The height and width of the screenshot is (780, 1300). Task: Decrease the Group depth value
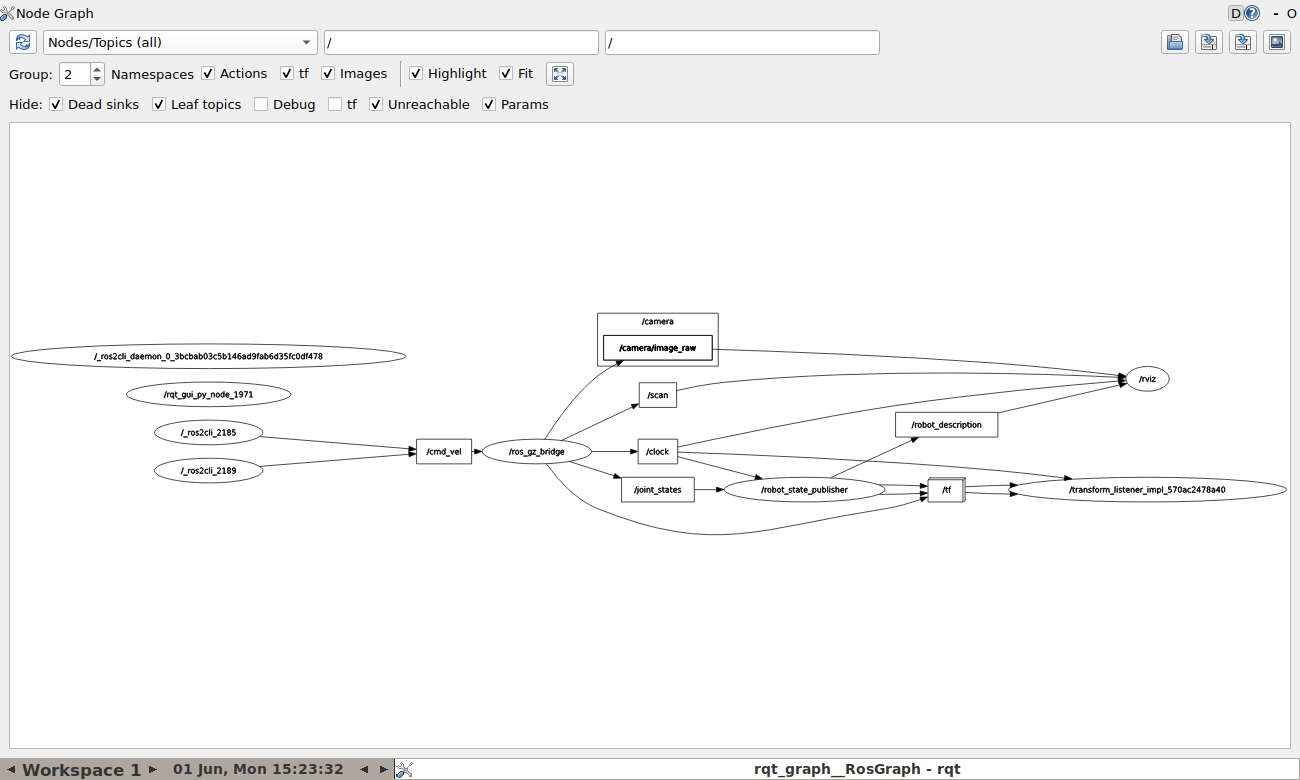click(97, 80)
